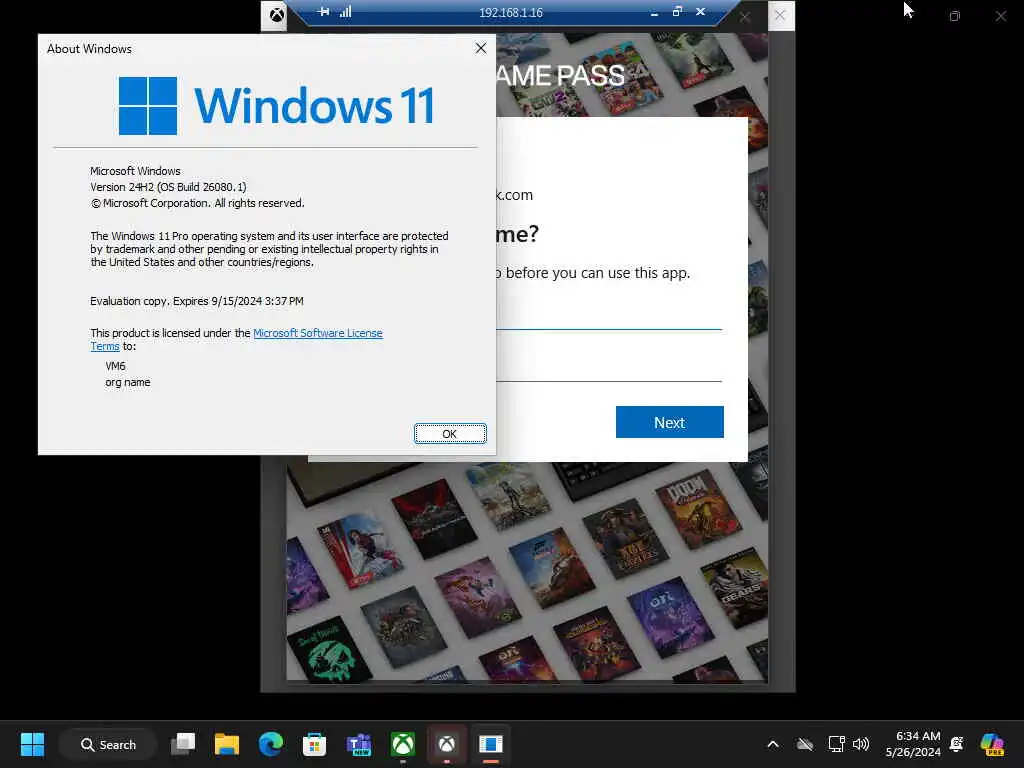Open the OneDrive tray icon
Screen dimensions: 1024x768
pos(805,744)
